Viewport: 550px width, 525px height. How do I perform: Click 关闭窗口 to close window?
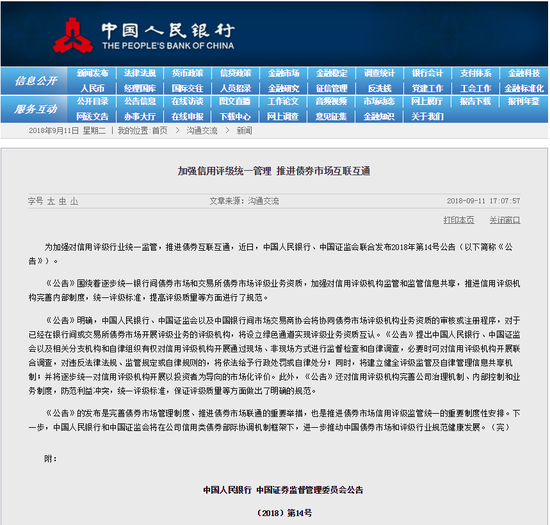point(505,220)
